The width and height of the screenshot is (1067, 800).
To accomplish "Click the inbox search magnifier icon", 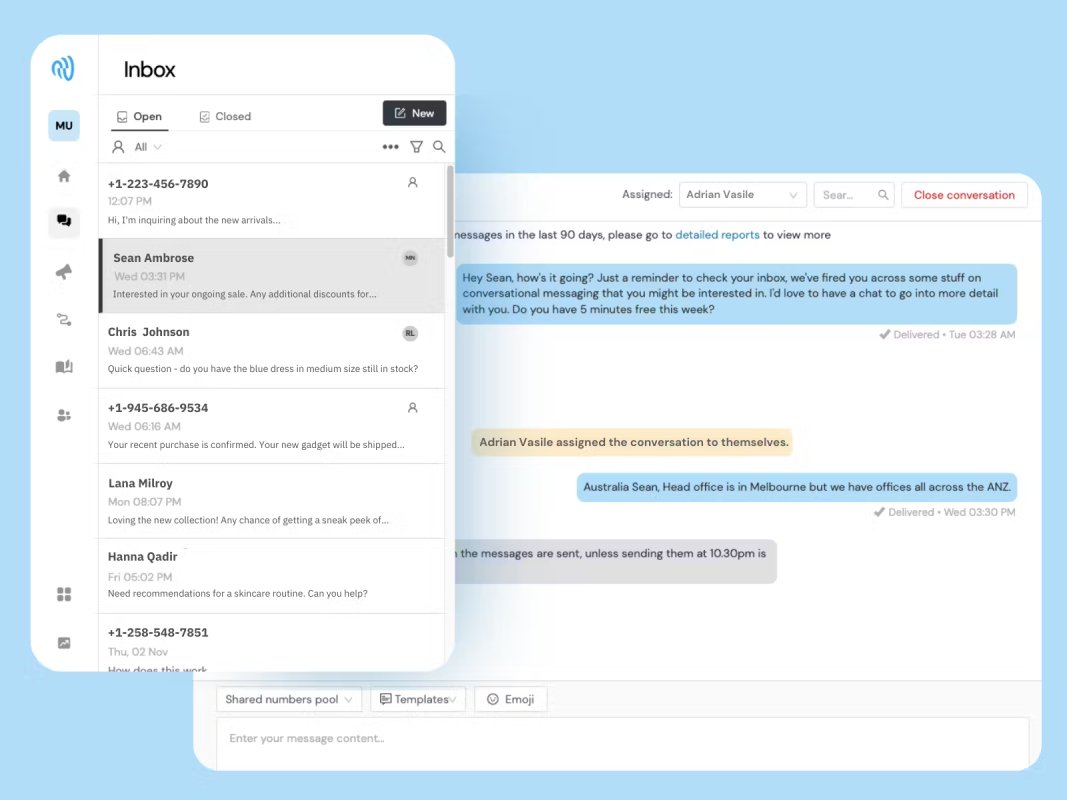I will click(440, 147).
